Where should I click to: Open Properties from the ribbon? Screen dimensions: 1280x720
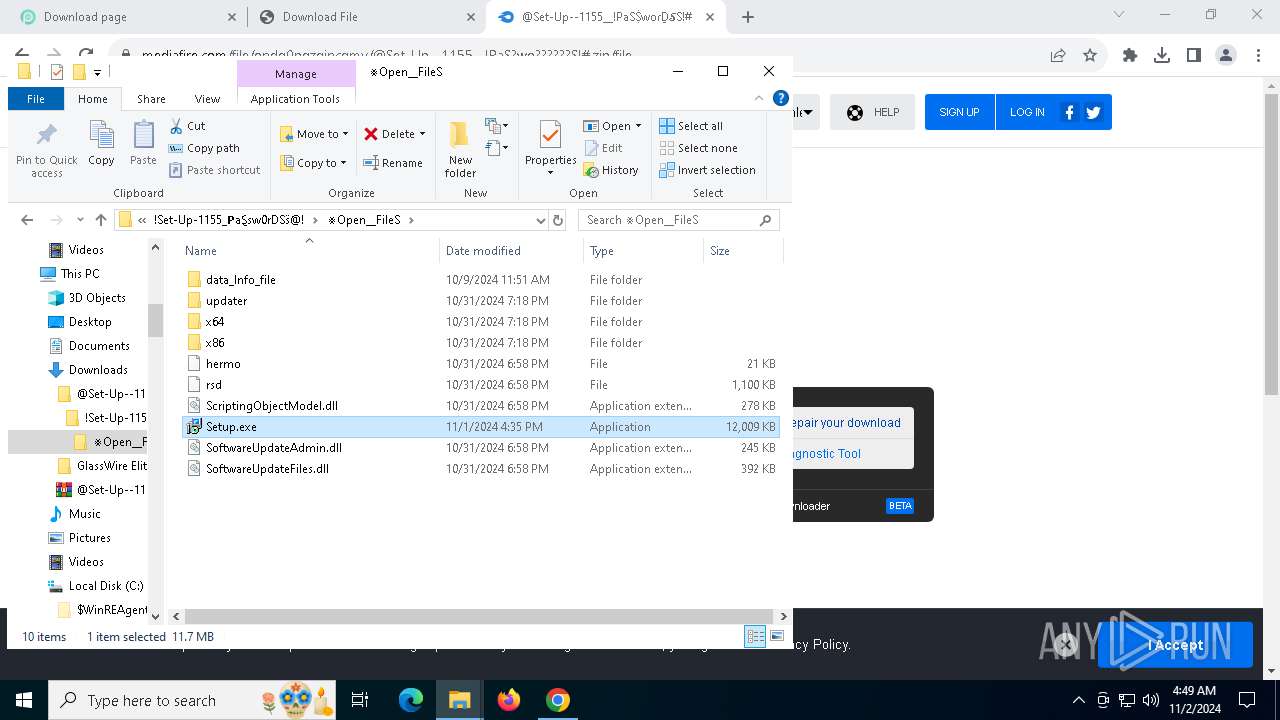[x=550, y=148]
